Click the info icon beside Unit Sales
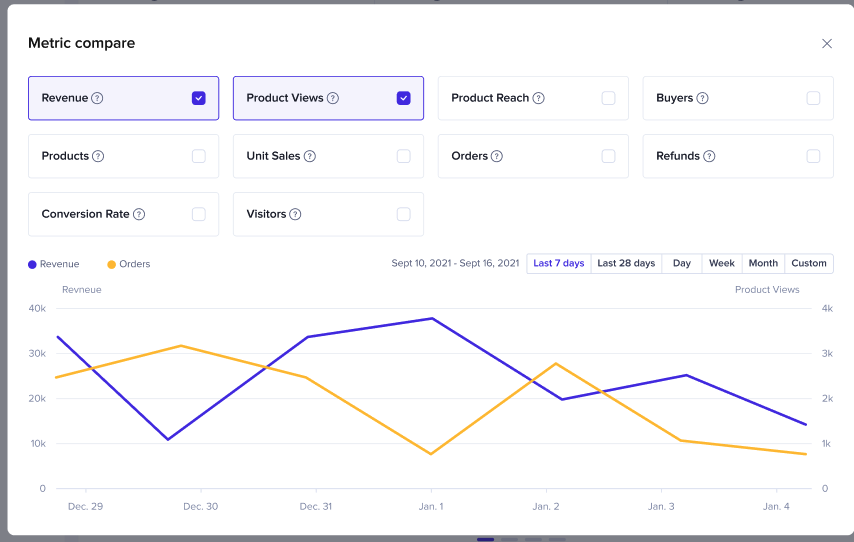Viewport: 854px width, 542px height. [x=310, y=156]
